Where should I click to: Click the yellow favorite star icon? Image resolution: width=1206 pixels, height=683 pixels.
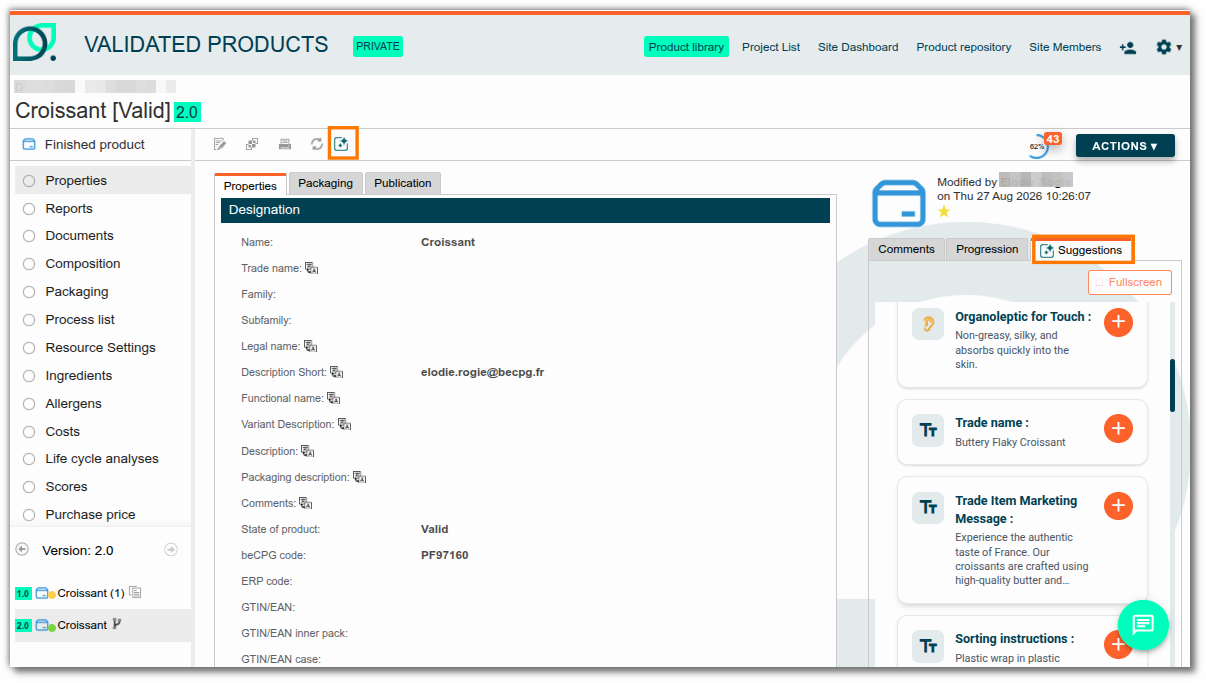click(x=944, y=211)
